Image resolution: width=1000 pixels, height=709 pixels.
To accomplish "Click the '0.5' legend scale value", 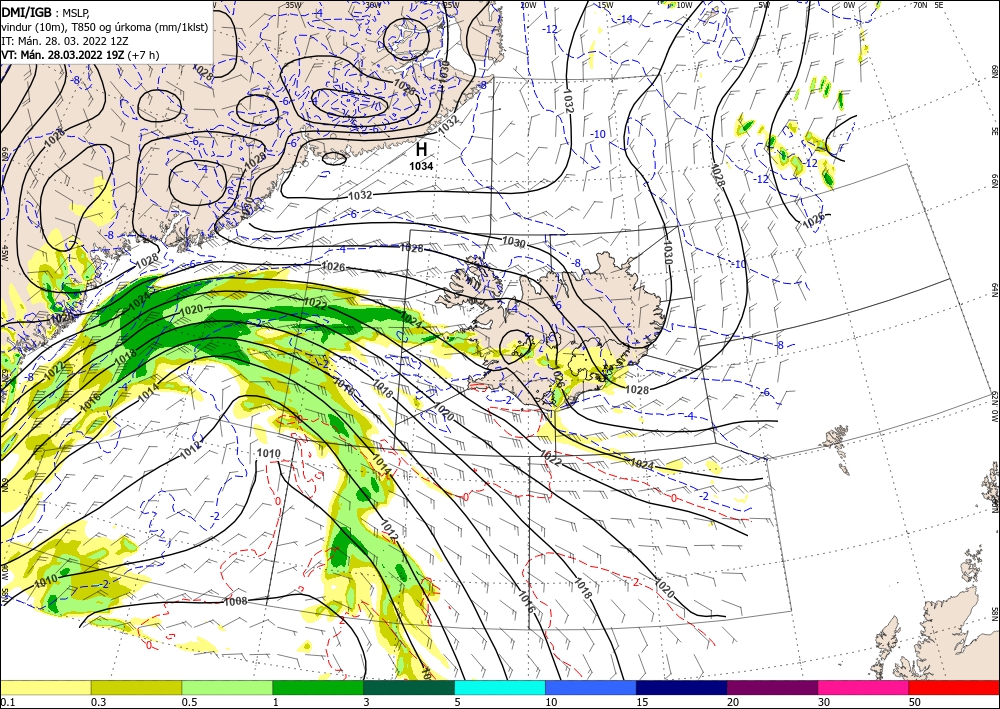I will (188, 702).
